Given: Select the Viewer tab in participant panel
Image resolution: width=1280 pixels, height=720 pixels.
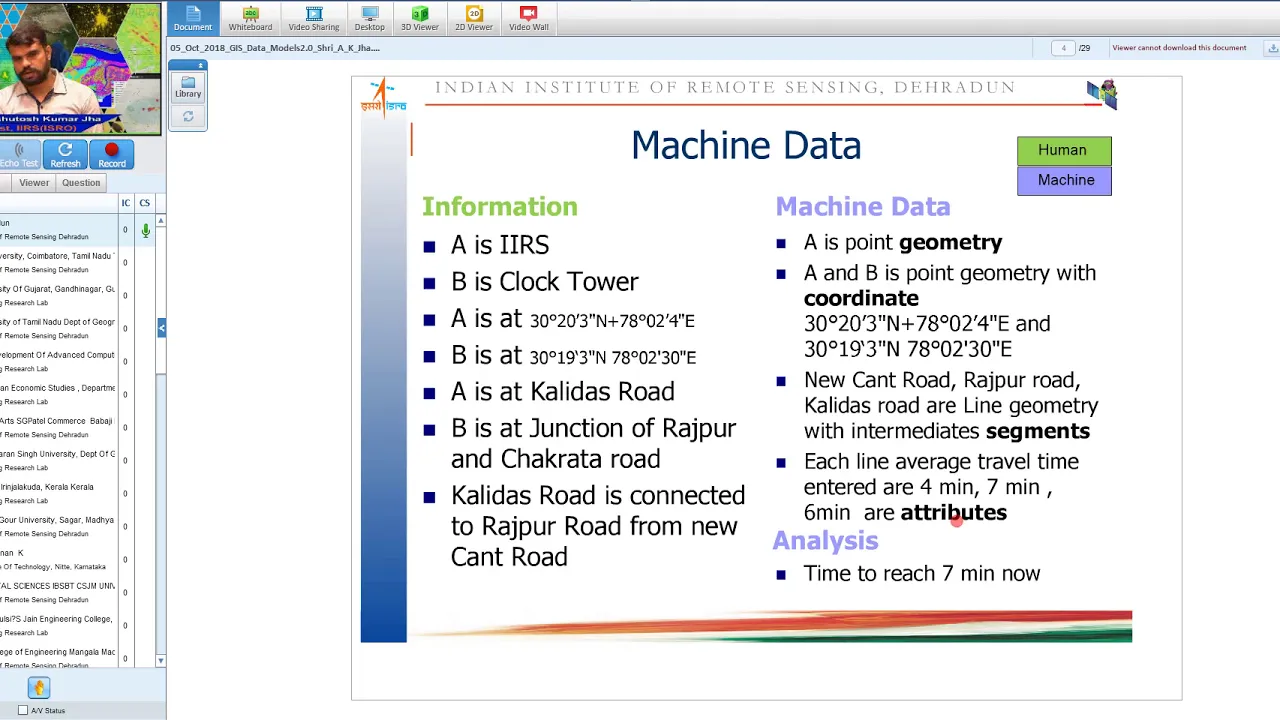Looking at the screenshot, I should (x=34, y=183).
